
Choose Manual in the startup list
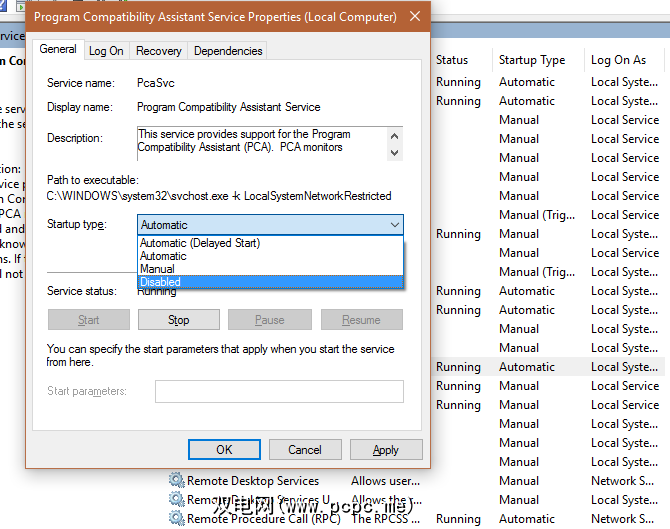(270, 269)
